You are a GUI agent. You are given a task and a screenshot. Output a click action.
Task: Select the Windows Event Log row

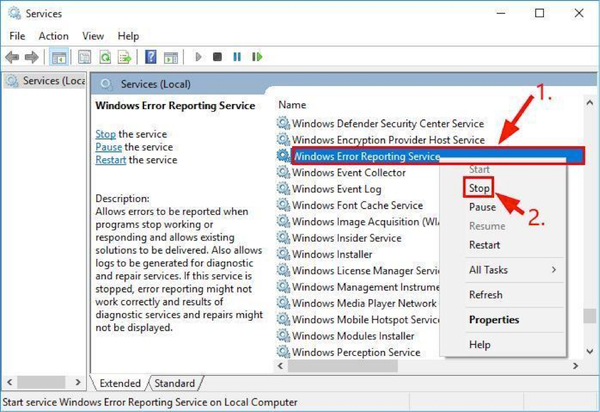(x=336, y=189)
